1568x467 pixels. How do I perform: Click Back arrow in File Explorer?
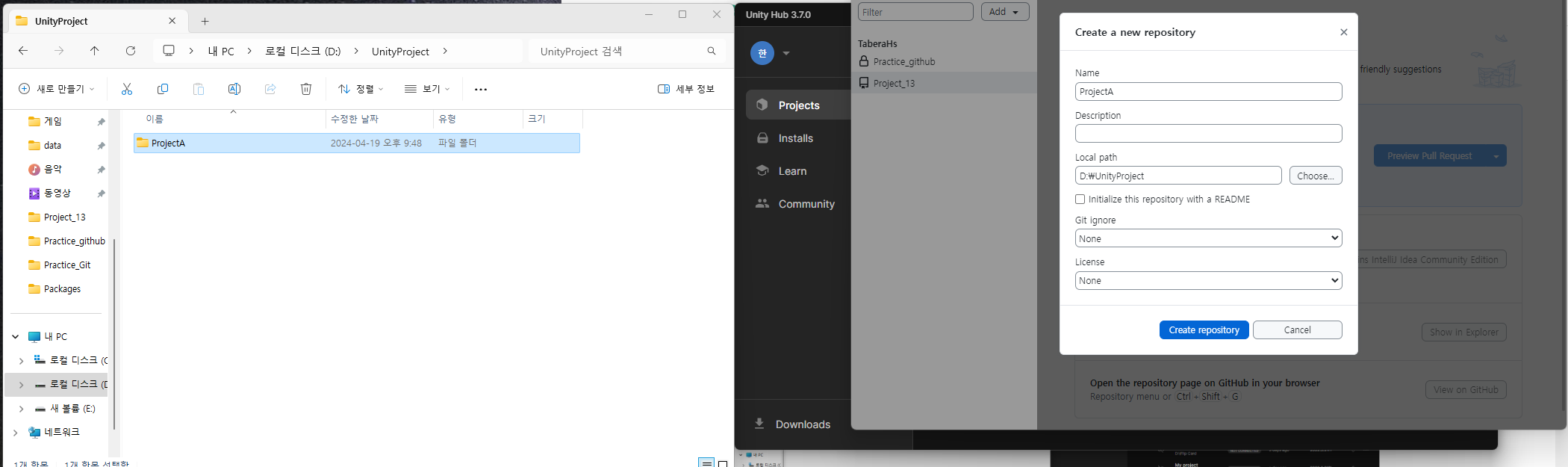[23, 51]
